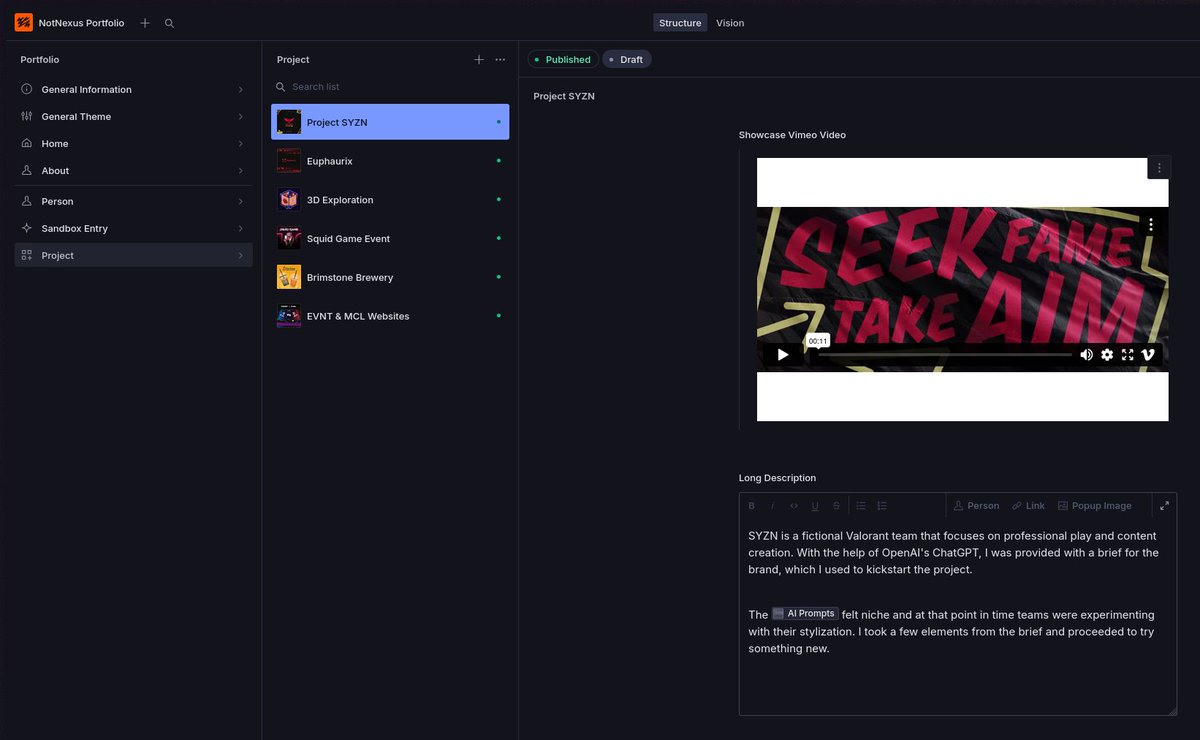Screen dimensions: 1200x740
Task: Click the Euphaurix project thumbnail
Action: tap(289, 161)
